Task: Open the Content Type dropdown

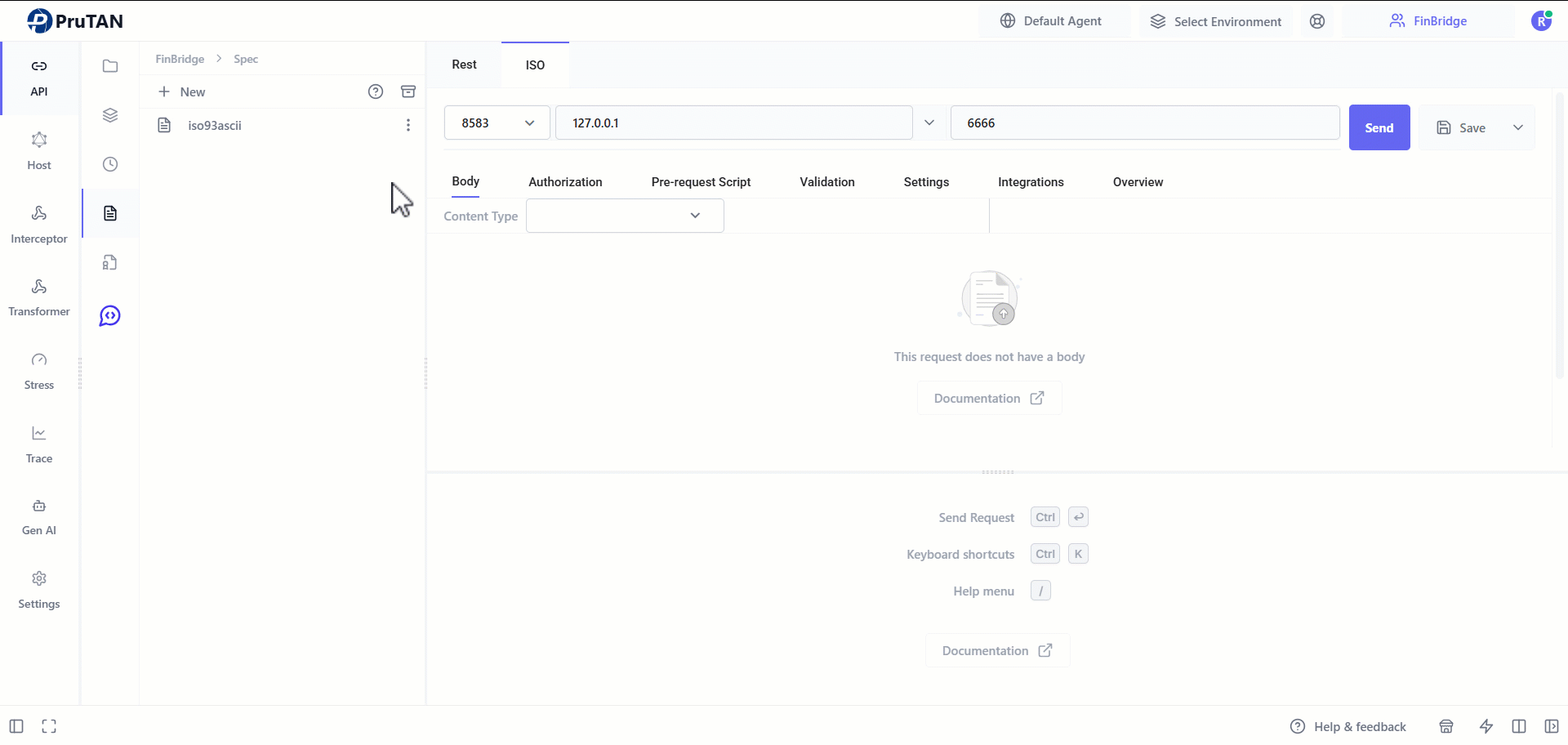Action: tap(625, 216)
